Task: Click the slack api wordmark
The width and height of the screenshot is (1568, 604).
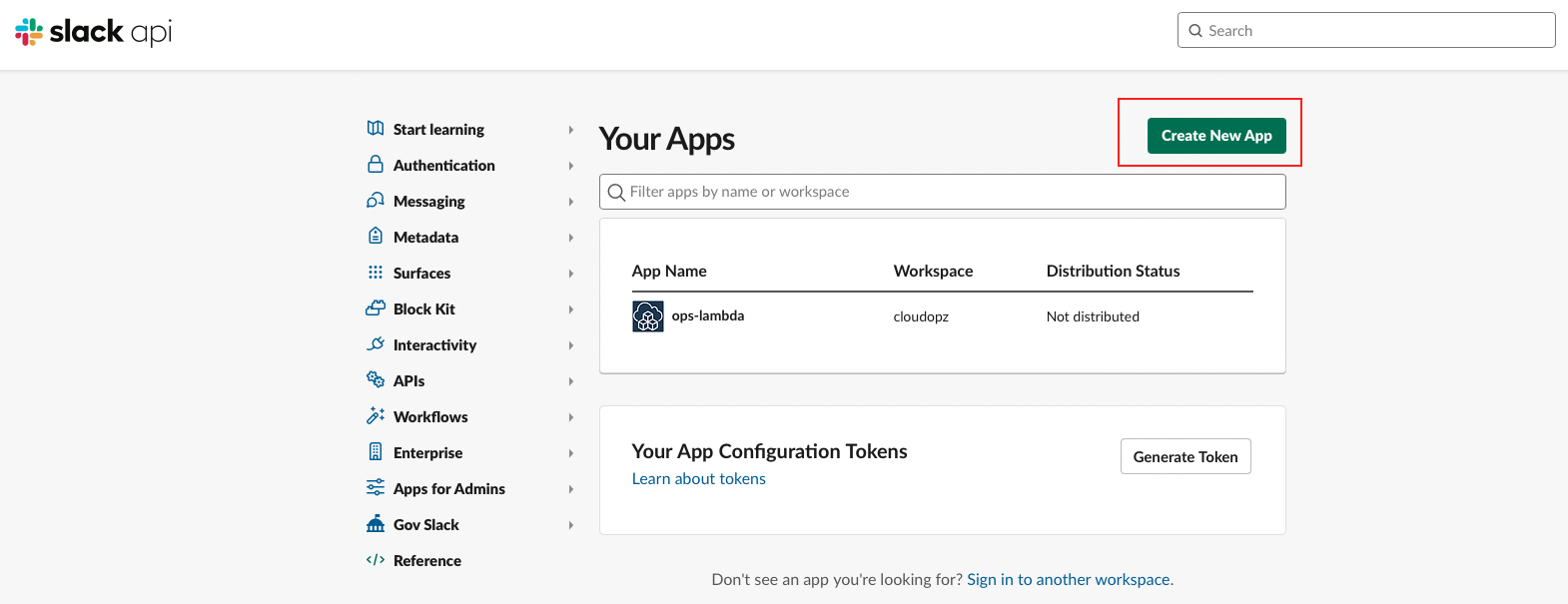Action: coord(111,32)
